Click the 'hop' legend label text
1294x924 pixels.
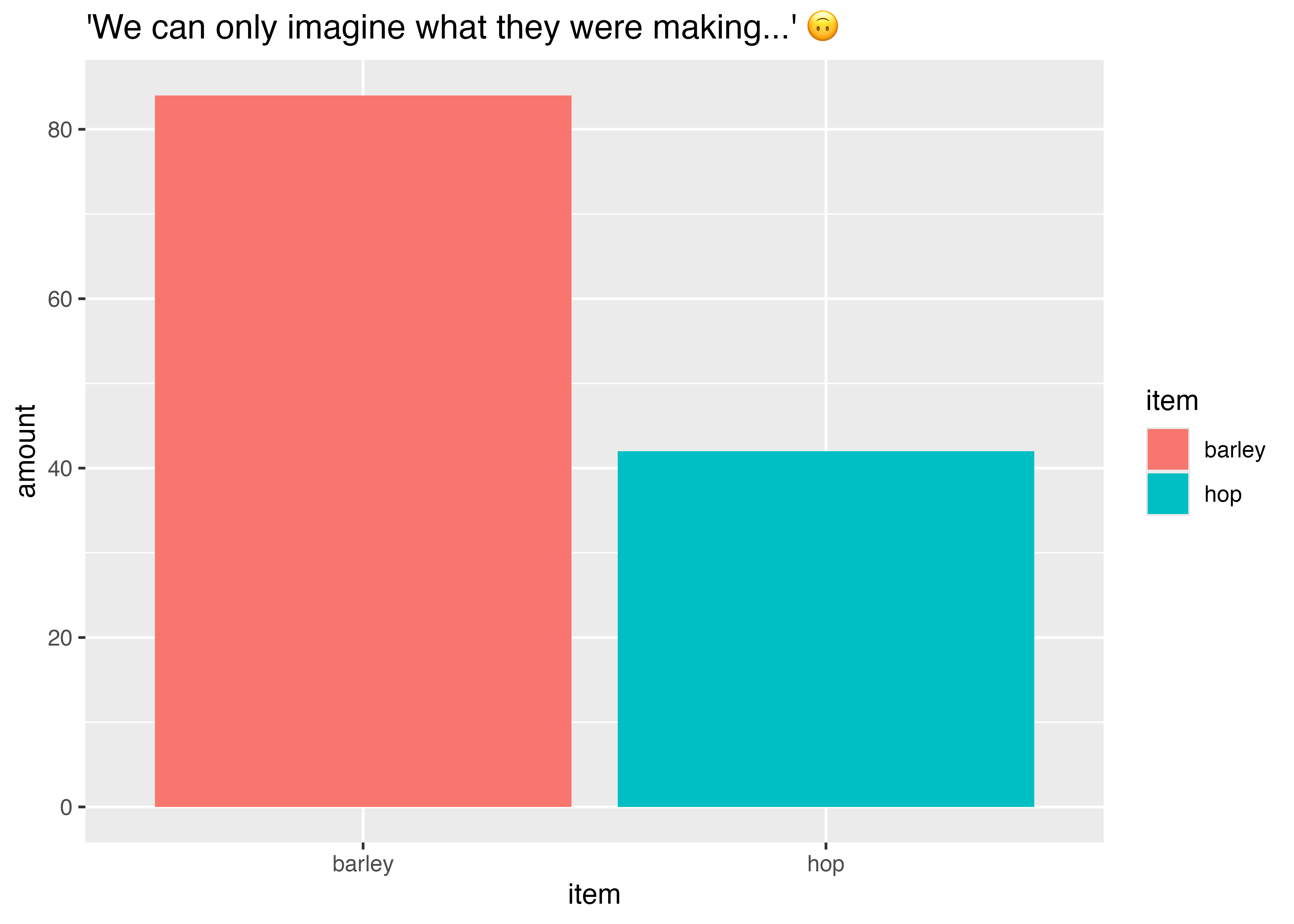1222,494
